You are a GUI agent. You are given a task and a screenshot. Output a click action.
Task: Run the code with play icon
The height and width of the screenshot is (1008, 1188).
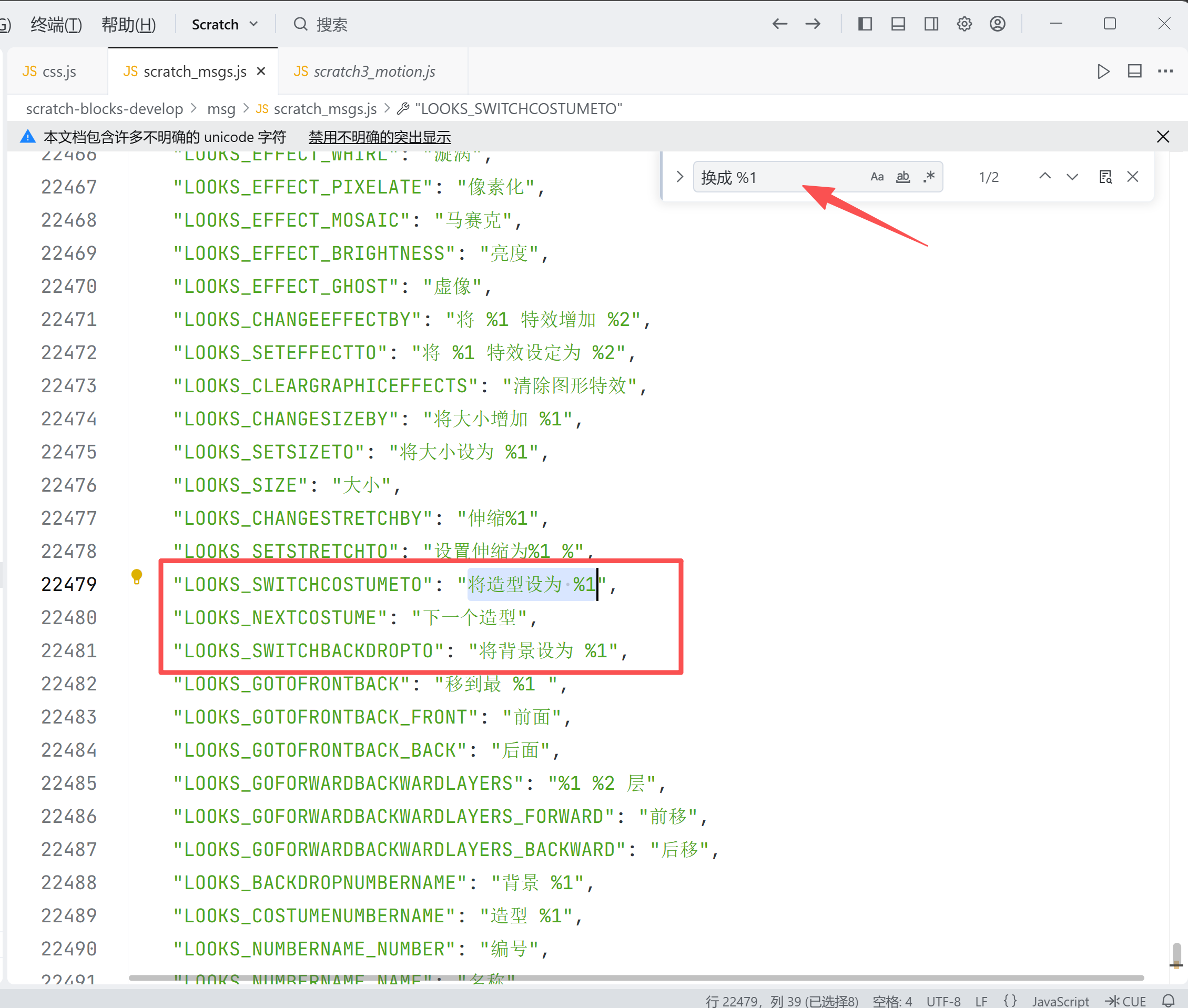(1103, 72)
